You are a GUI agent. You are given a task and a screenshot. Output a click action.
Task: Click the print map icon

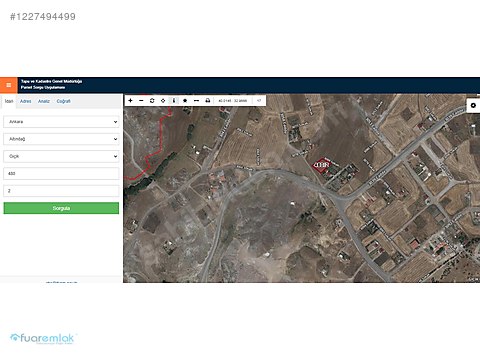(208, 100)
